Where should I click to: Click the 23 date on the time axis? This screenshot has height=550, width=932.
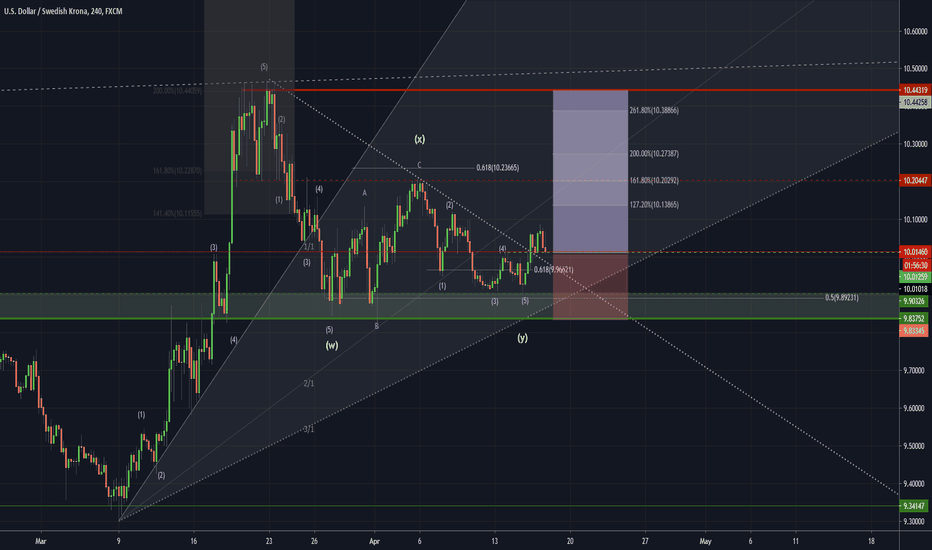(269, 542)
